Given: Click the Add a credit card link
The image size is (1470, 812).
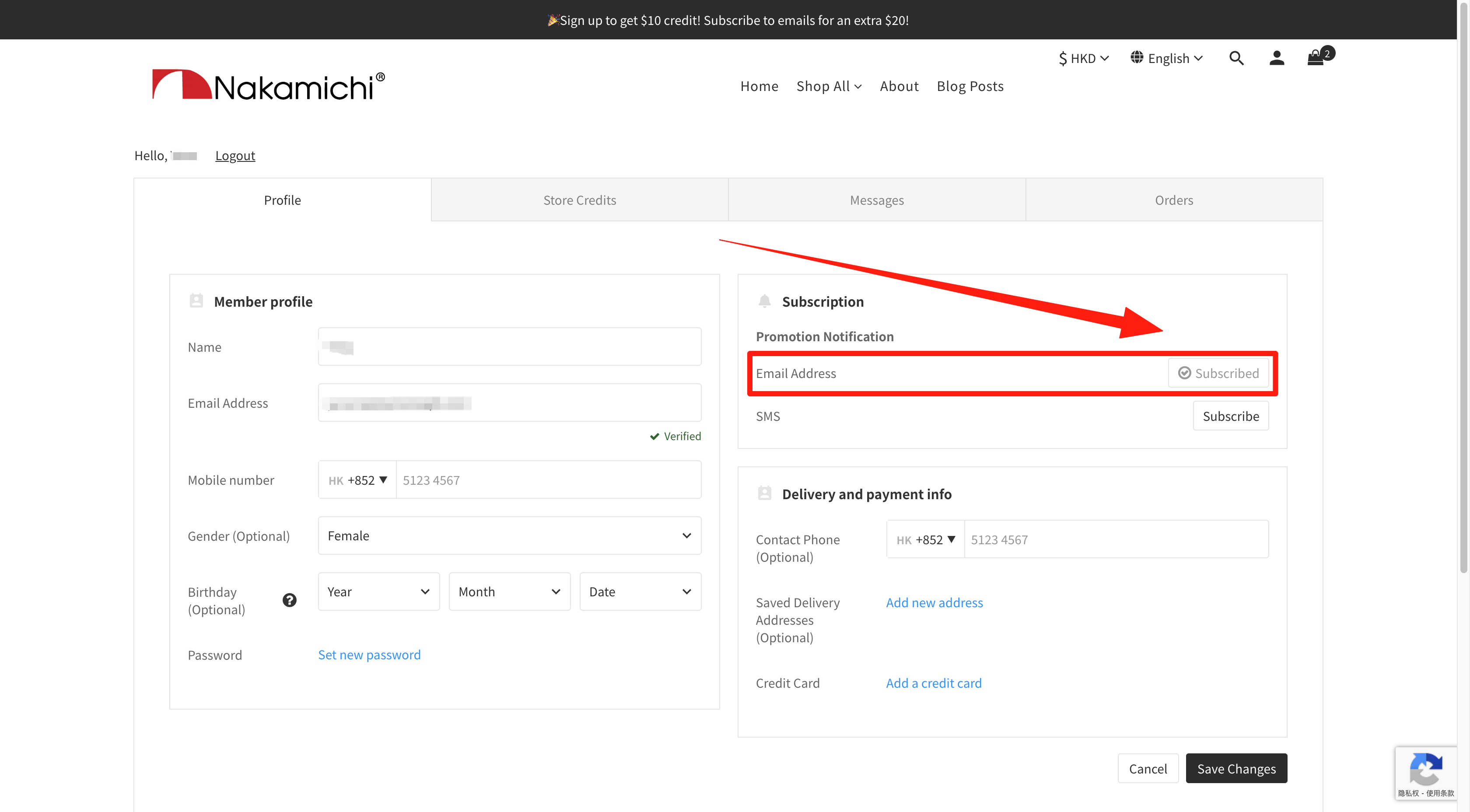Looking at the screenshot, I should [934, 682].
